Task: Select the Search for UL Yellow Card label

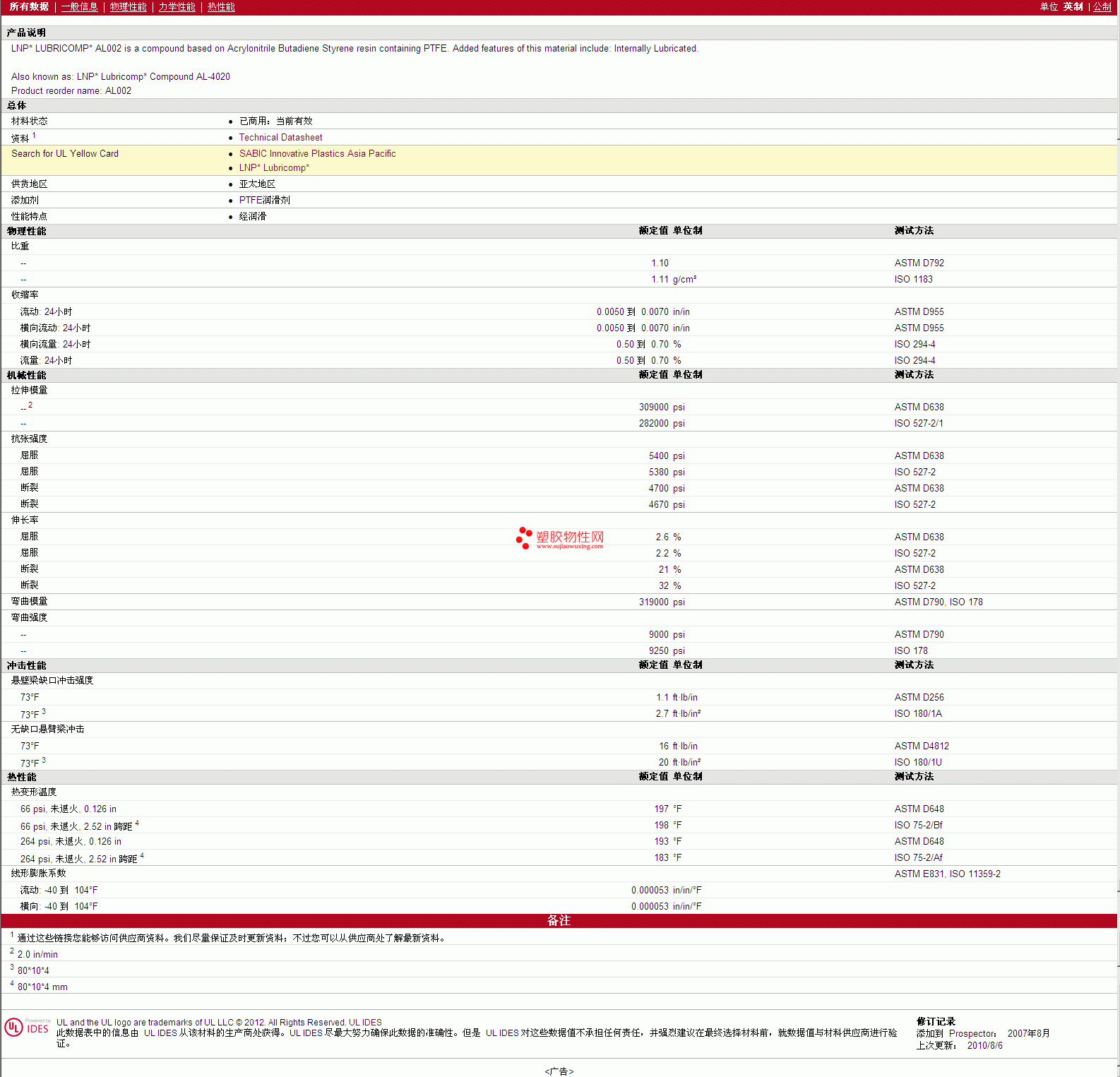Action: click(65, 154)
